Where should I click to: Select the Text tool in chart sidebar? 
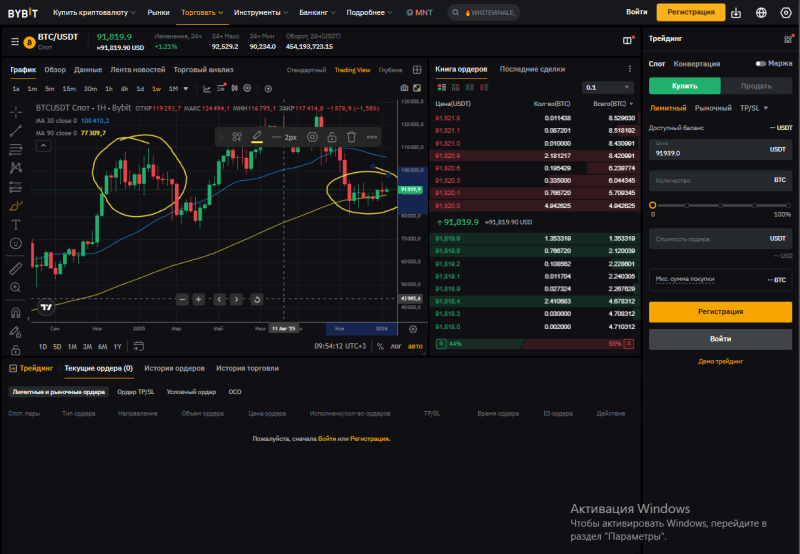click(16, 224)
